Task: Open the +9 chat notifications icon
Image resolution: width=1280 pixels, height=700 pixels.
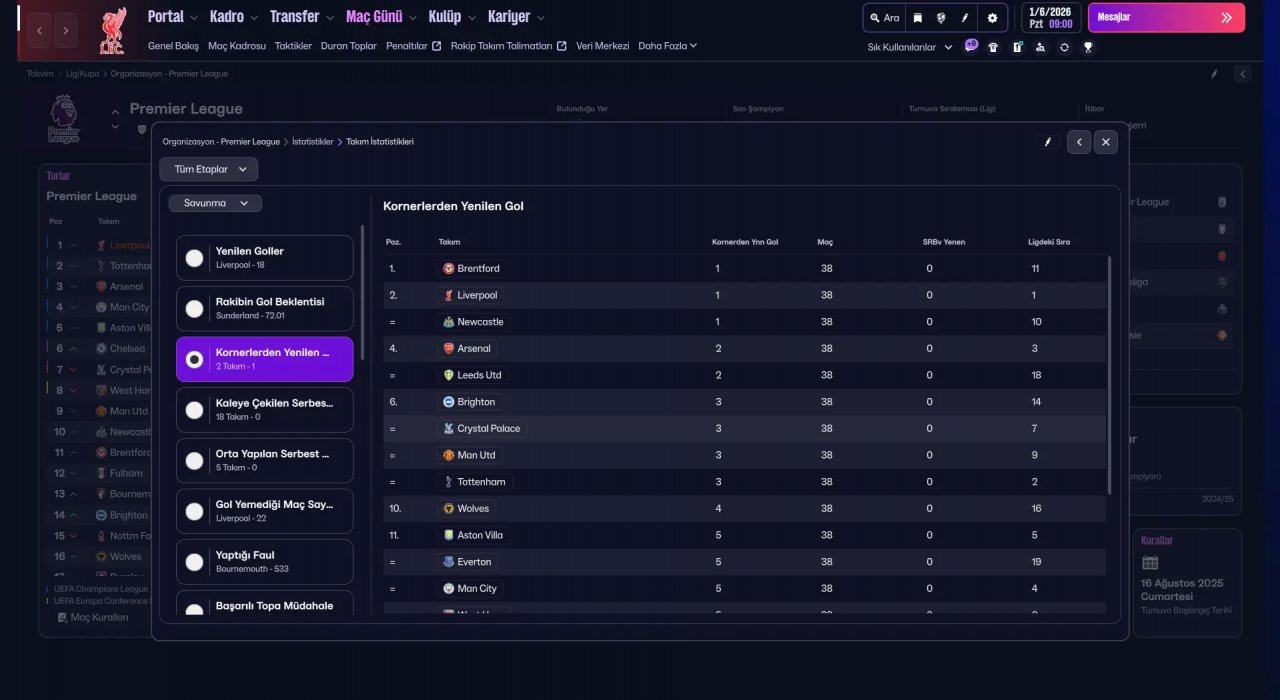Action: coord(971,46)
